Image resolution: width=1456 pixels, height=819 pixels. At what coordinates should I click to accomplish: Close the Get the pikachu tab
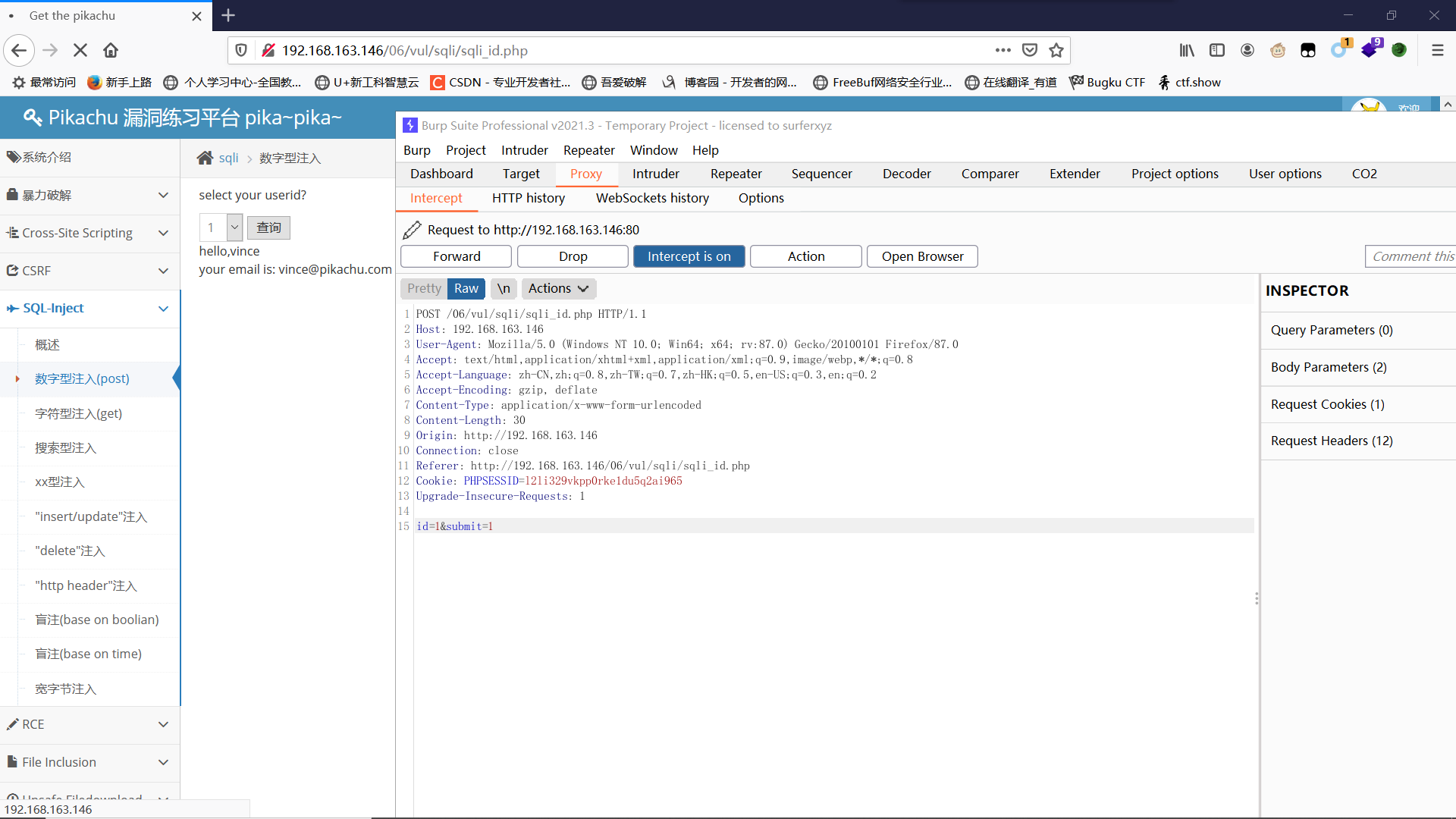pyautogui.click(x=196, y=16)
